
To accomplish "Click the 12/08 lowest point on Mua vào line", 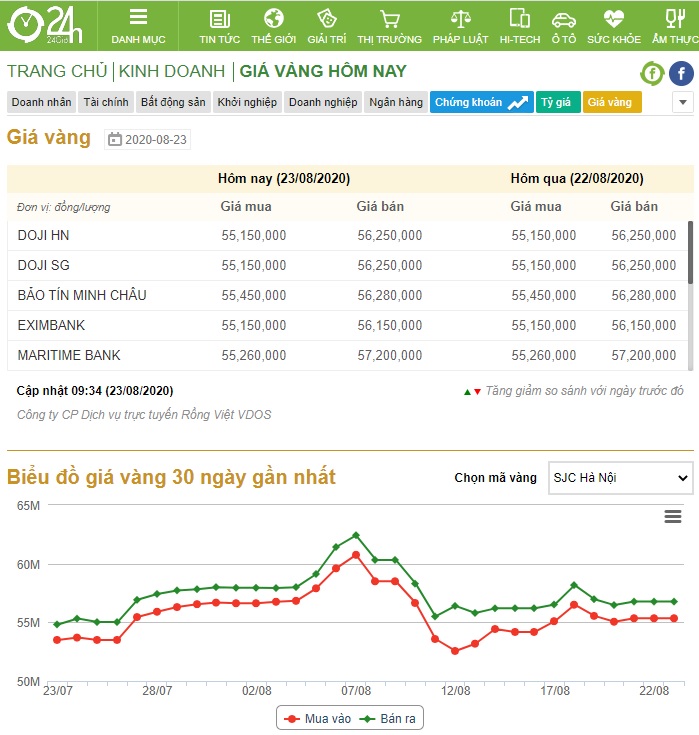I will pos(455,651).
